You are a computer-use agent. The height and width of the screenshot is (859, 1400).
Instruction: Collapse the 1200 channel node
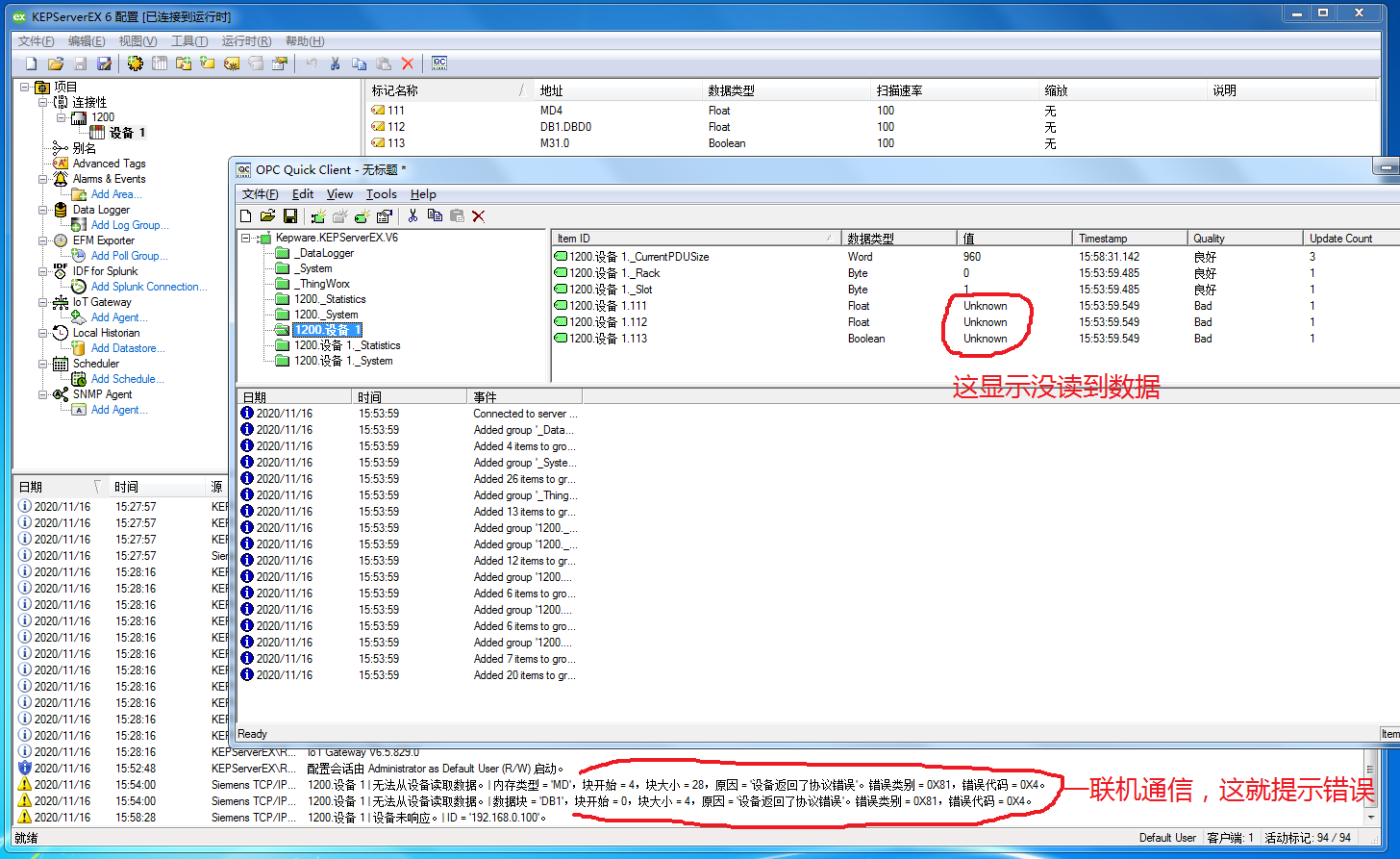(x=61, y=117)
